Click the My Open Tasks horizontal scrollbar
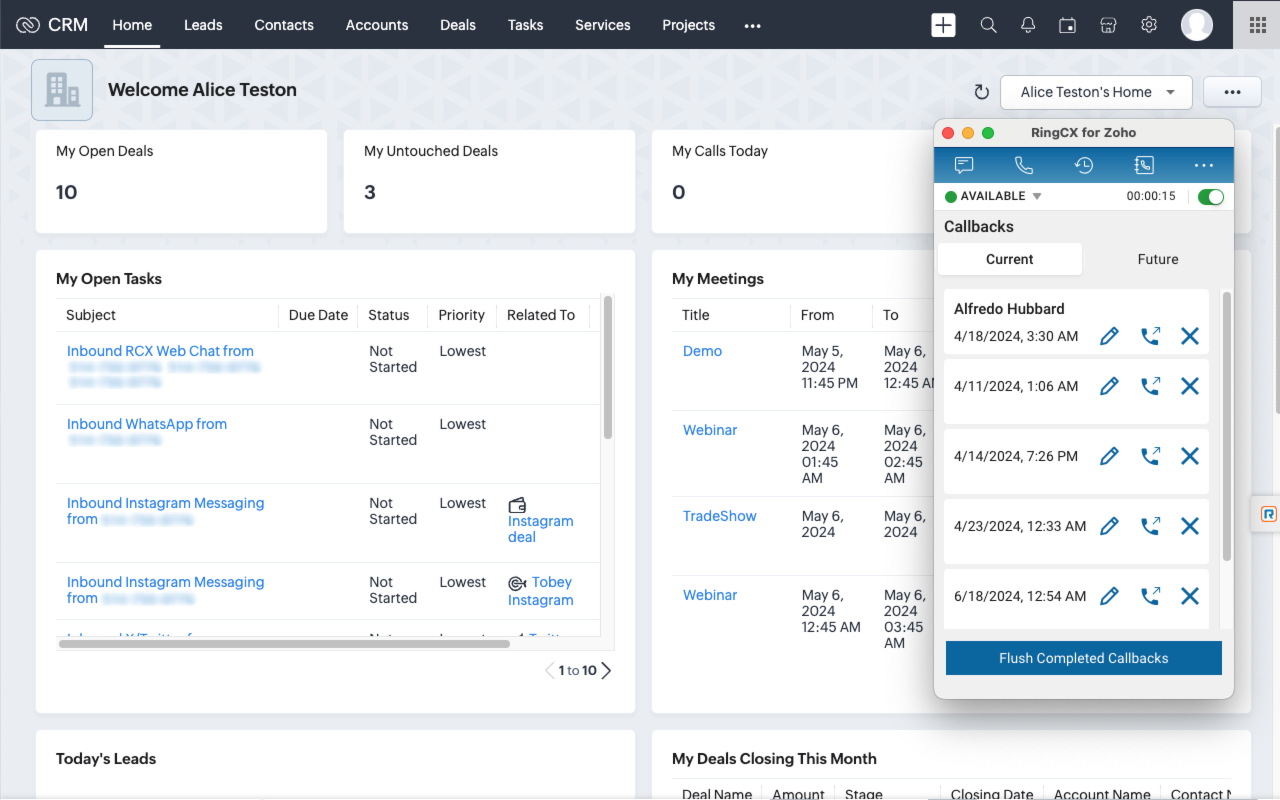Screen dimensions: 1280x800 click(285, 644)
